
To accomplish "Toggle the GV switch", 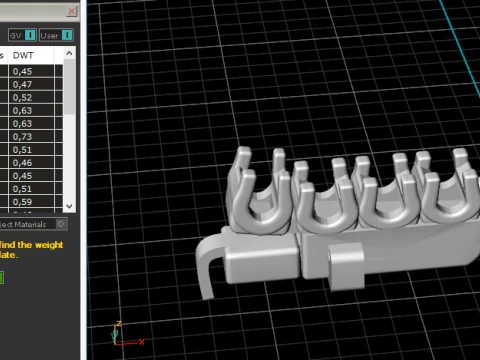I will click(x=22, y=35).
